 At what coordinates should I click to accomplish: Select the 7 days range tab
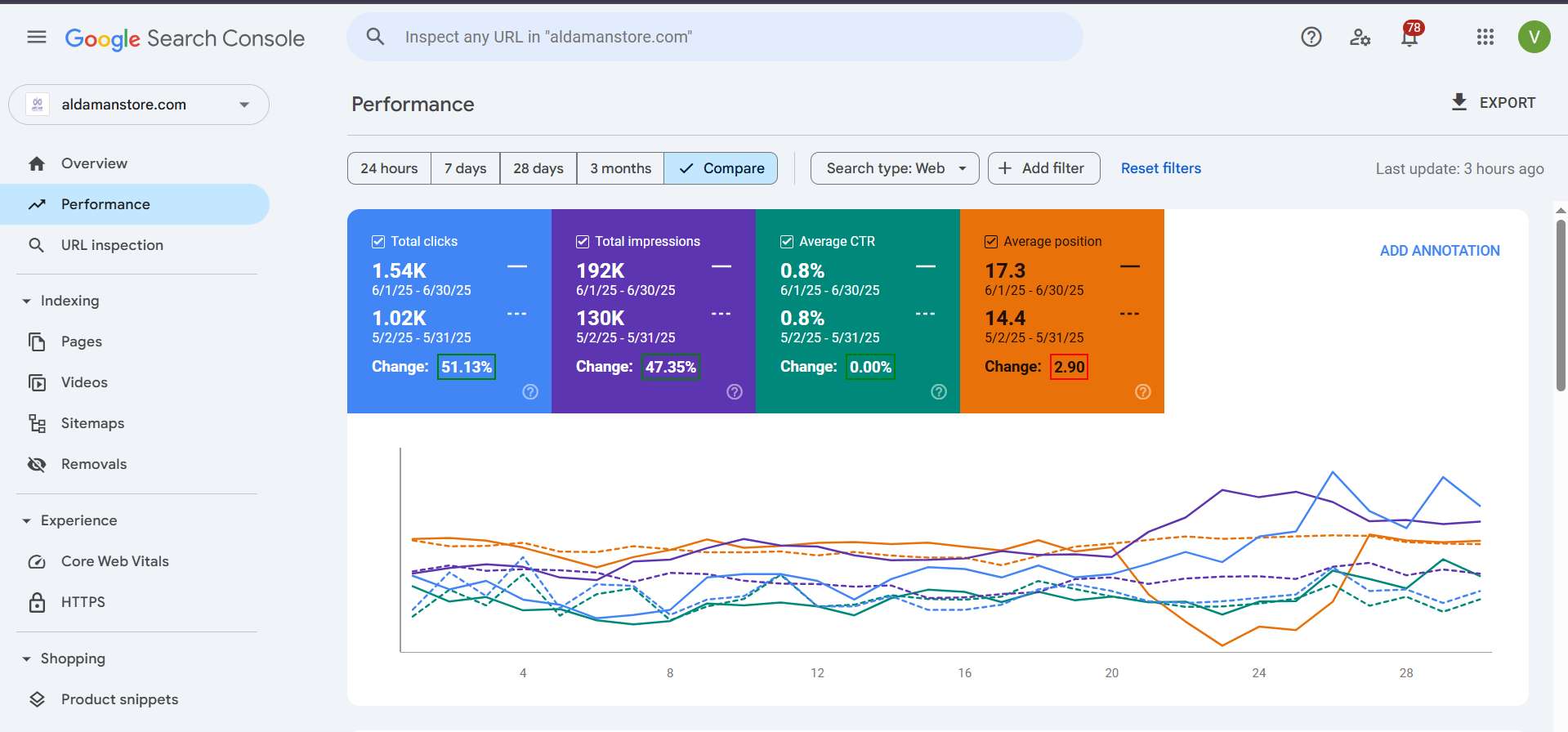[x=466, y=168]
